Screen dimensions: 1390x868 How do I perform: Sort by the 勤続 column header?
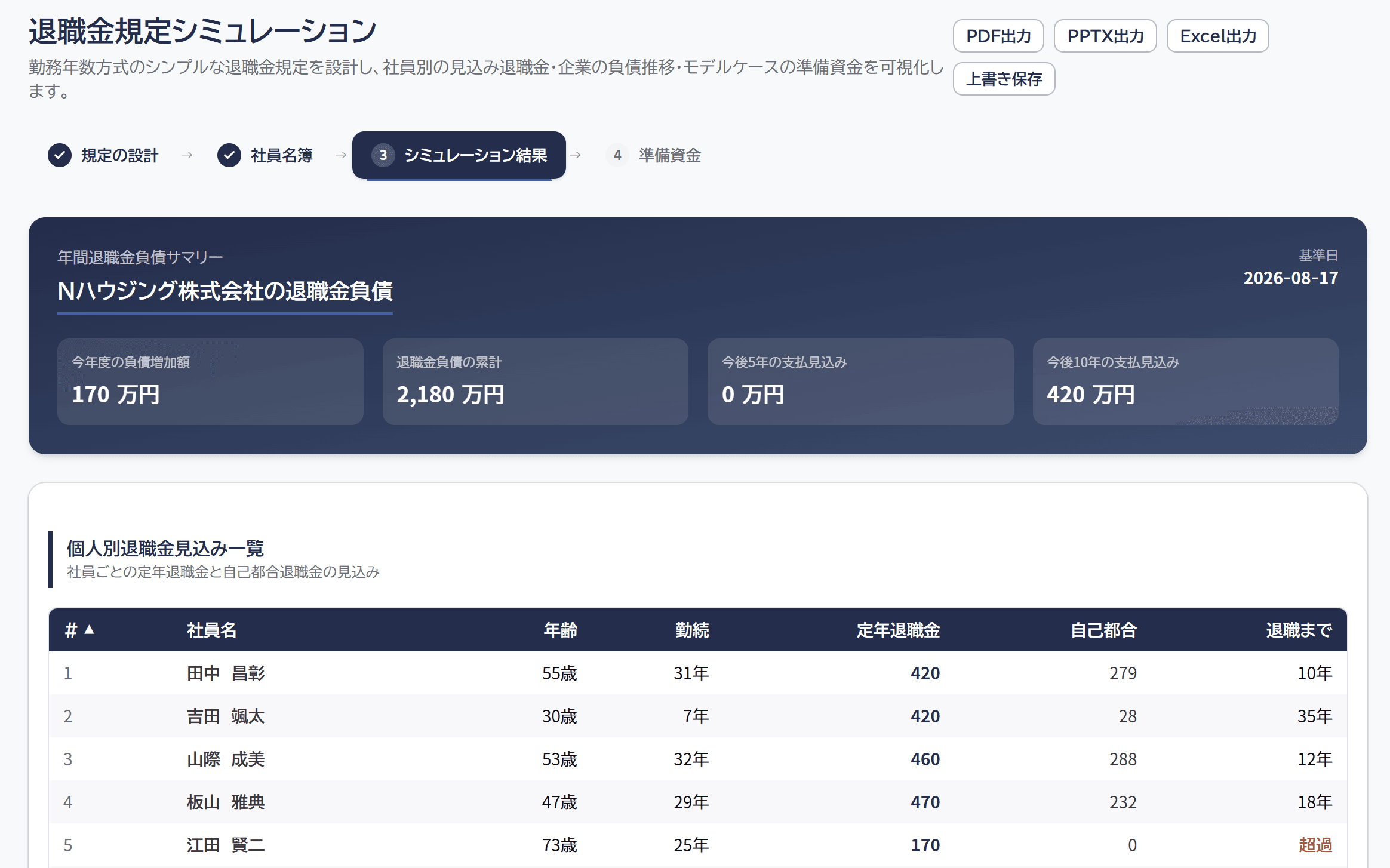pyautogui.click(x=692, y=630)
